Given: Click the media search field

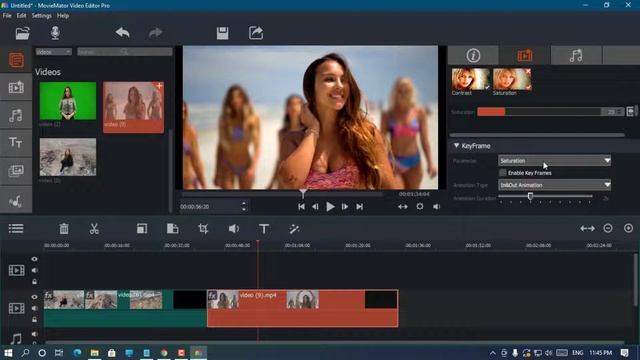Looking at the screenshot, I should (124, 52).
